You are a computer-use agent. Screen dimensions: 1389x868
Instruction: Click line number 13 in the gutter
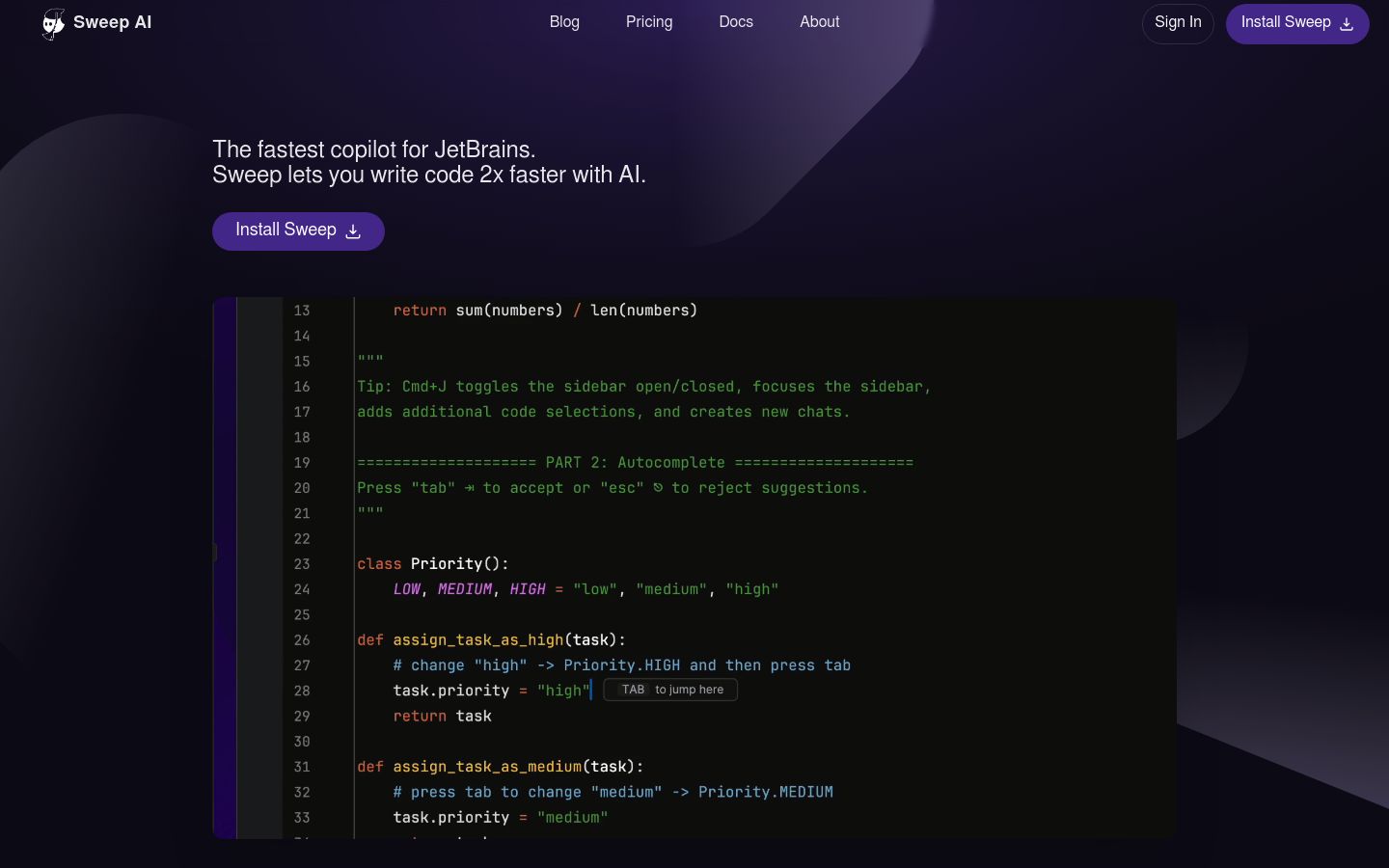pyautogui.click(x=302, y=311)
